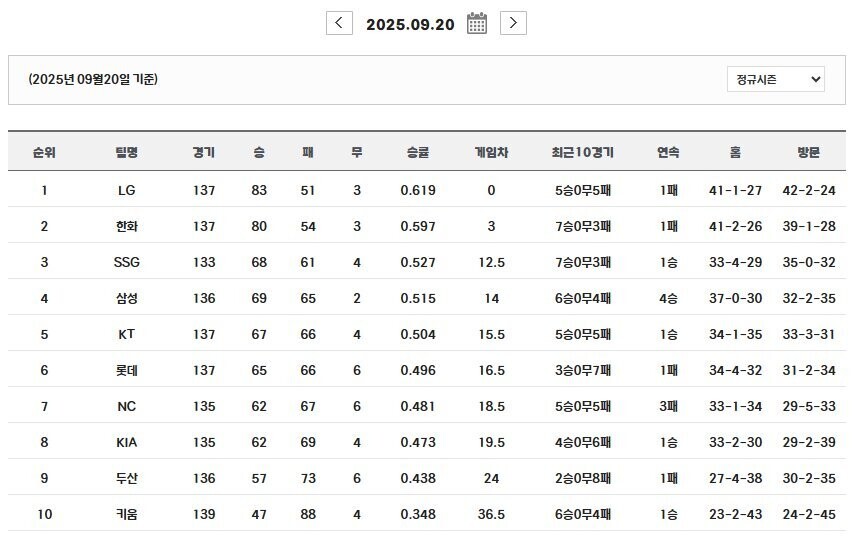The width and height of the screenshot is (858, 536).
Task: Click 한화's win rate 0.597
Action: tap(418, 226)
